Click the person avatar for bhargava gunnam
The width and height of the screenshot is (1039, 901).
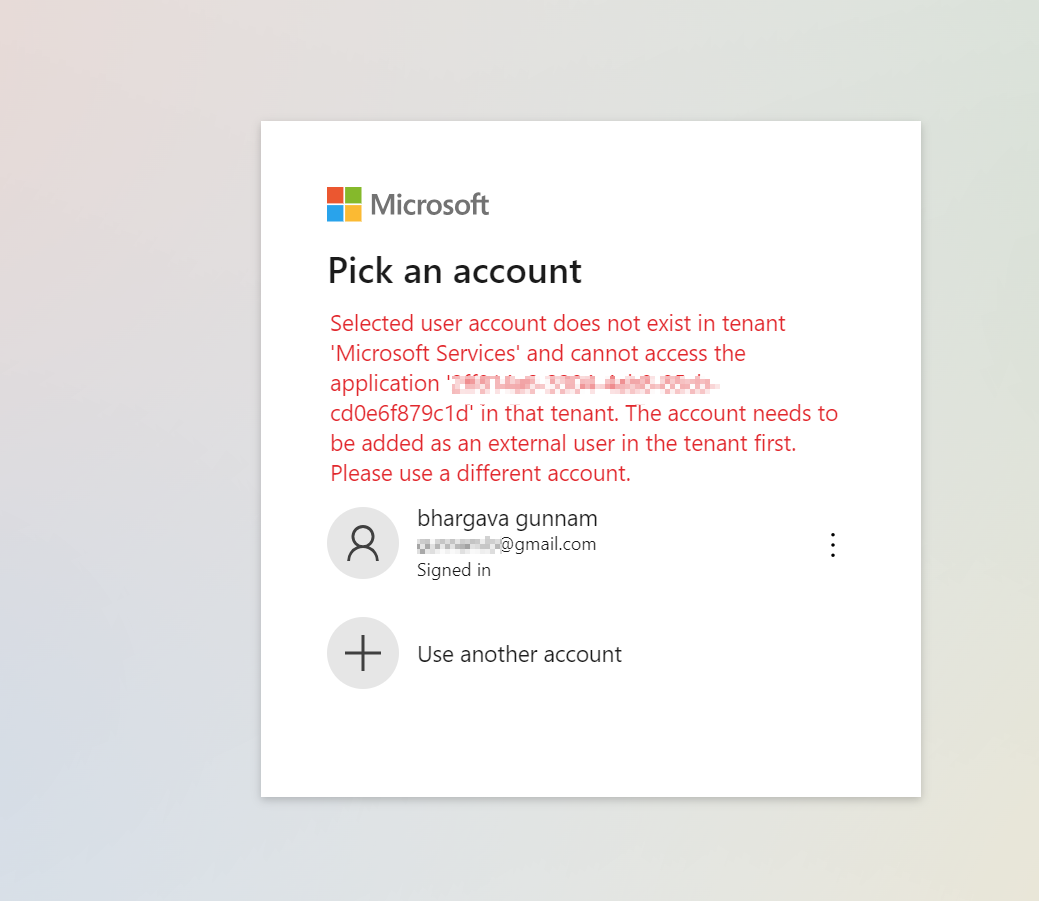pyautogui.click(x=363, y=543)
